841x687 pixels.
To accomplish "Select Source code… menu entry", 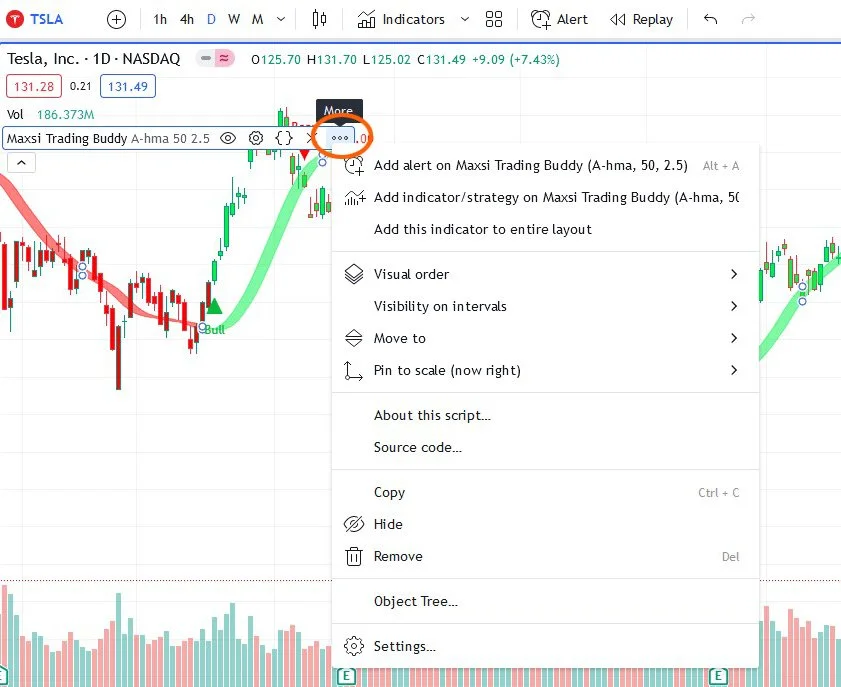I will (545, 447).
